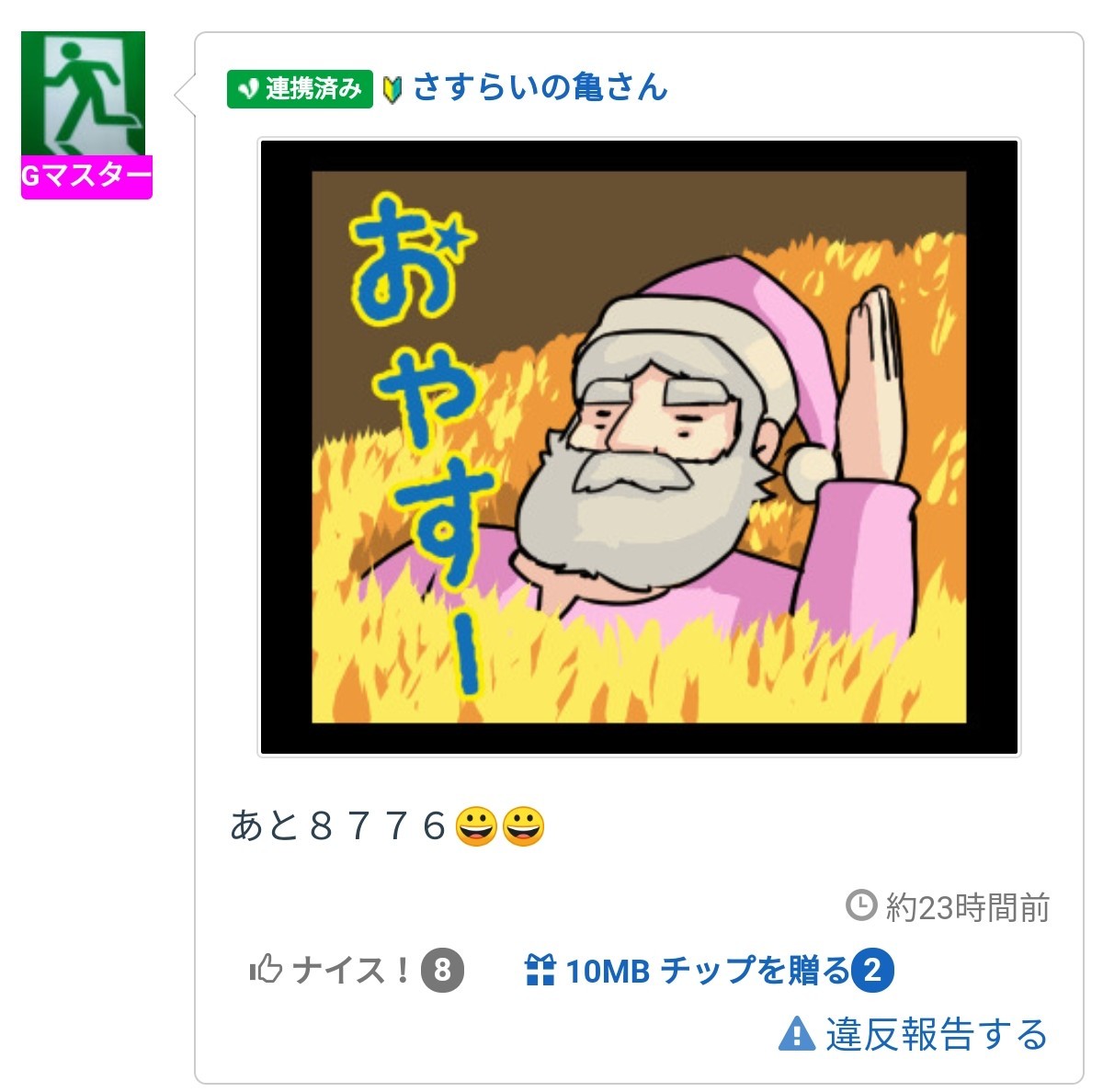Send a 10MB チップを贈る tip

pos(688,971)
